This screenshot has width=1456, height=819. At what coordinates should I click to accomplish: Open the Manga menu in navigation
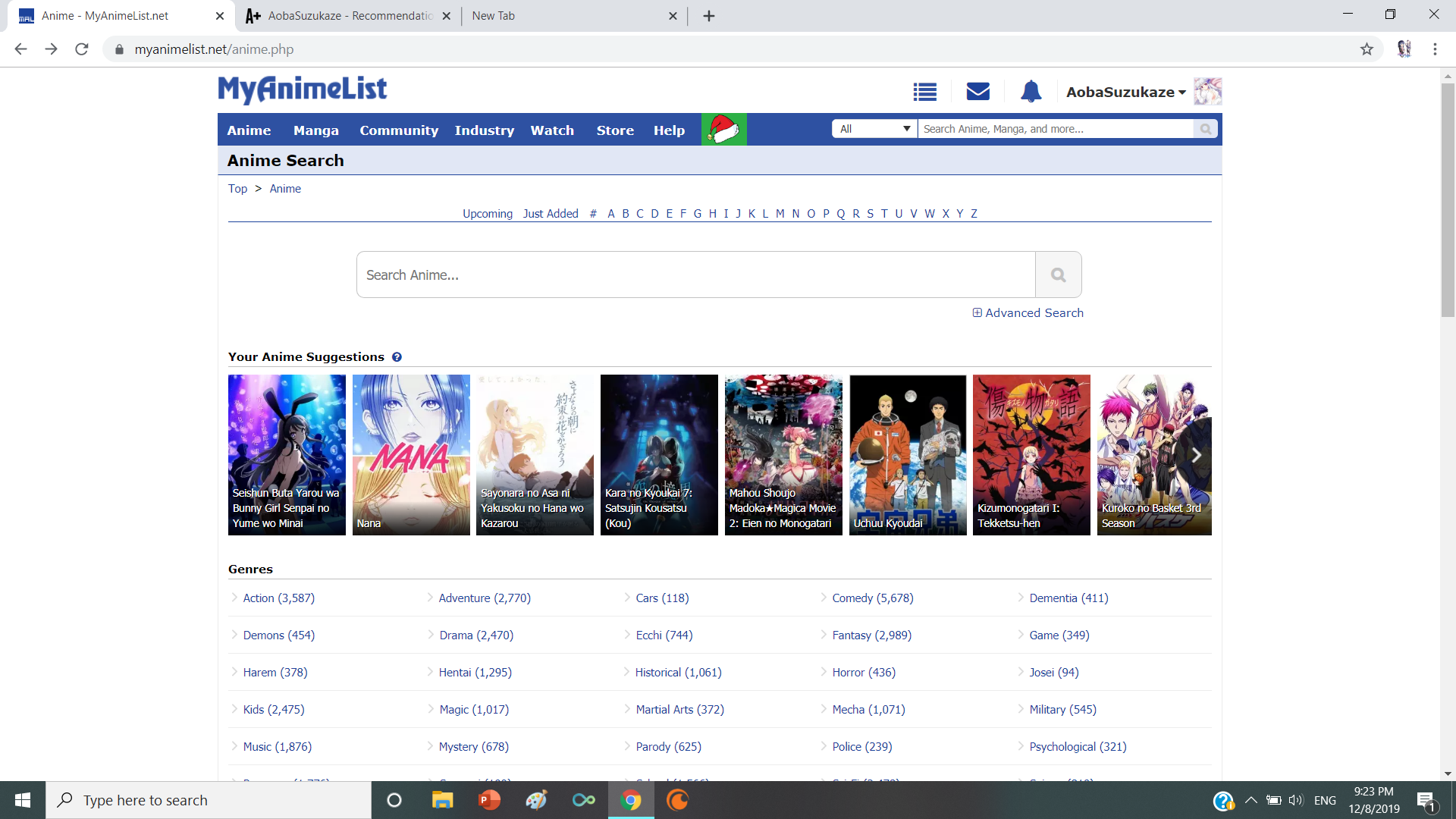315,130
